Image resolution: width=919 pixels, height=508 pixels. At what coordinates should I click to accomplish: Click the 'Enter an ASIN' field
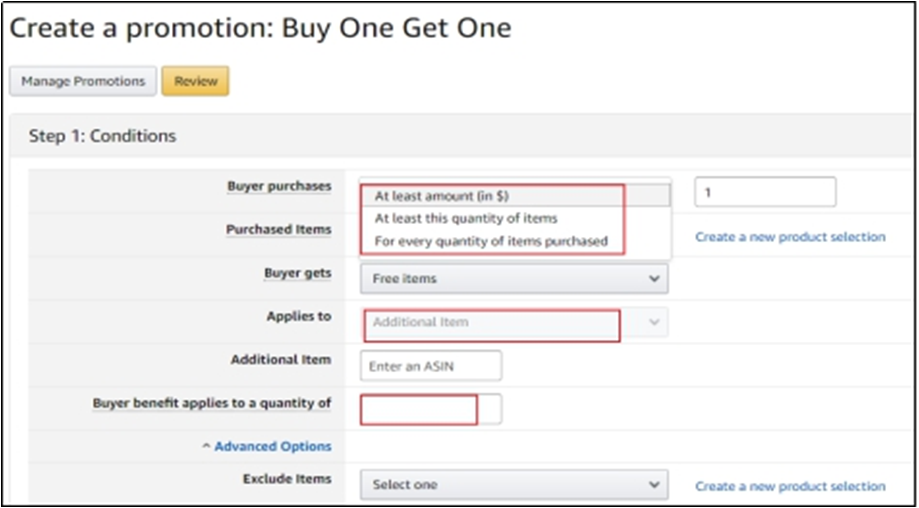coord(431,366)
